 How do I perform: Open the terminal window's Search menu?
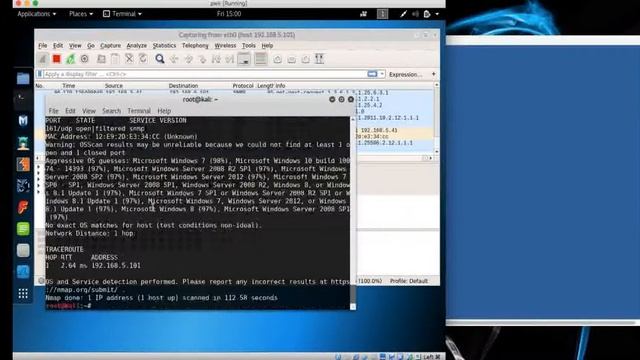111,111
